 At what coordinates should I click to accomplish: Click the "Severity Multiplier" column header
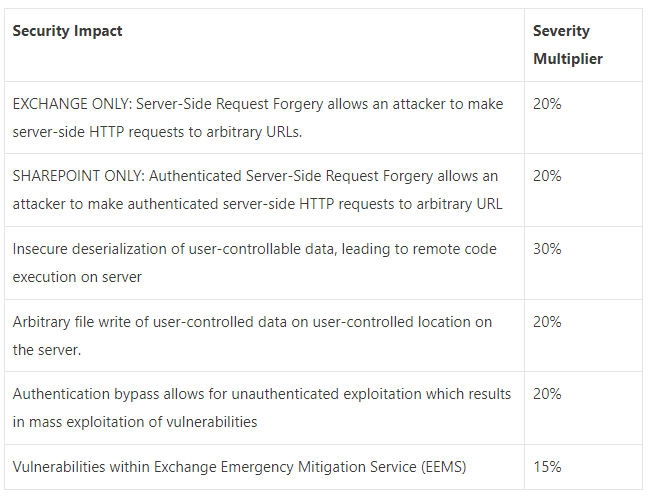point(567,45)
